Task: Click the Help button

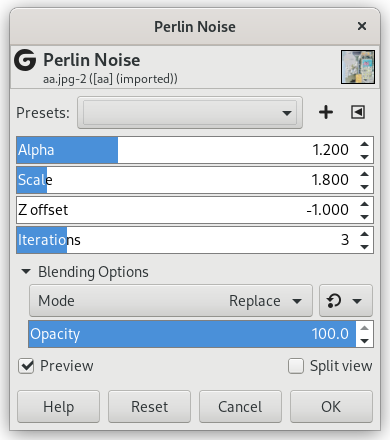Action: (58, 407)
